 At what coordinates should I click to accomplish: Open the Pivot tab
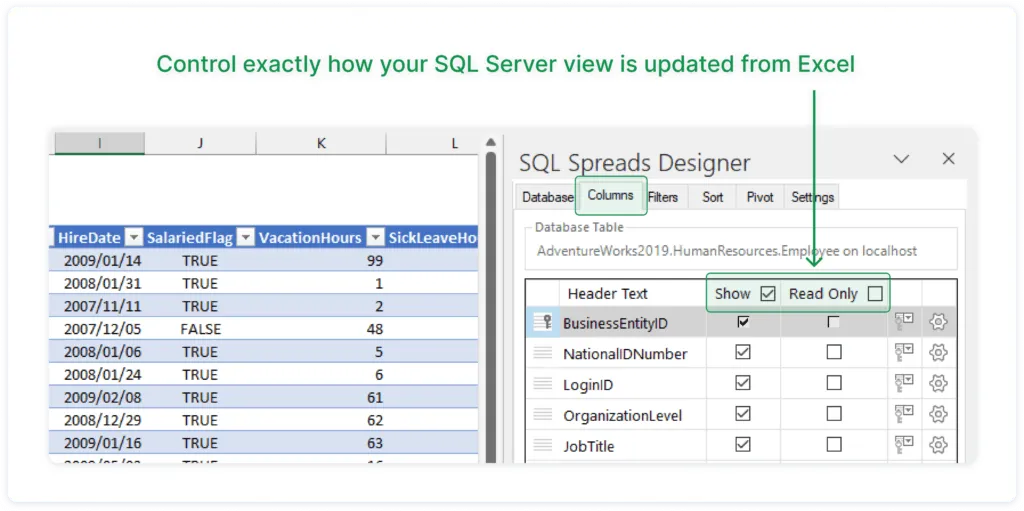[760, 197]
